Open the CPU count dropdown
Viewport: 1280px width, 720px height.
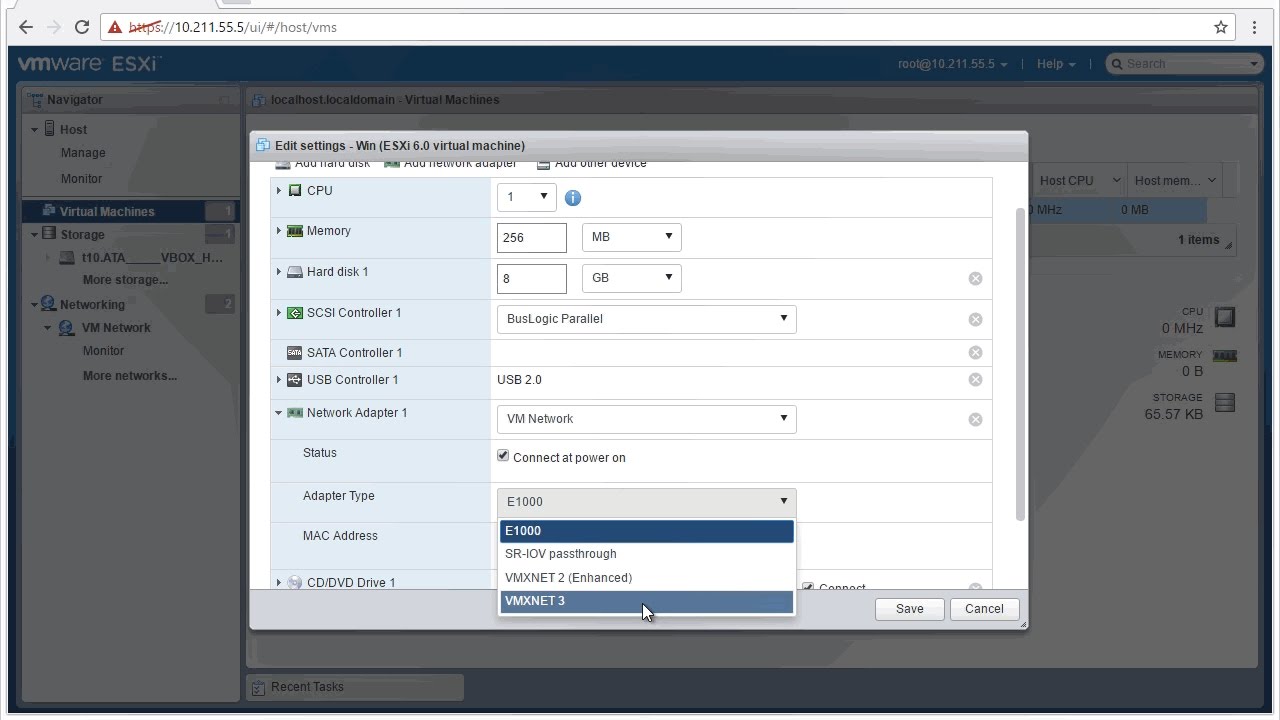526,197
